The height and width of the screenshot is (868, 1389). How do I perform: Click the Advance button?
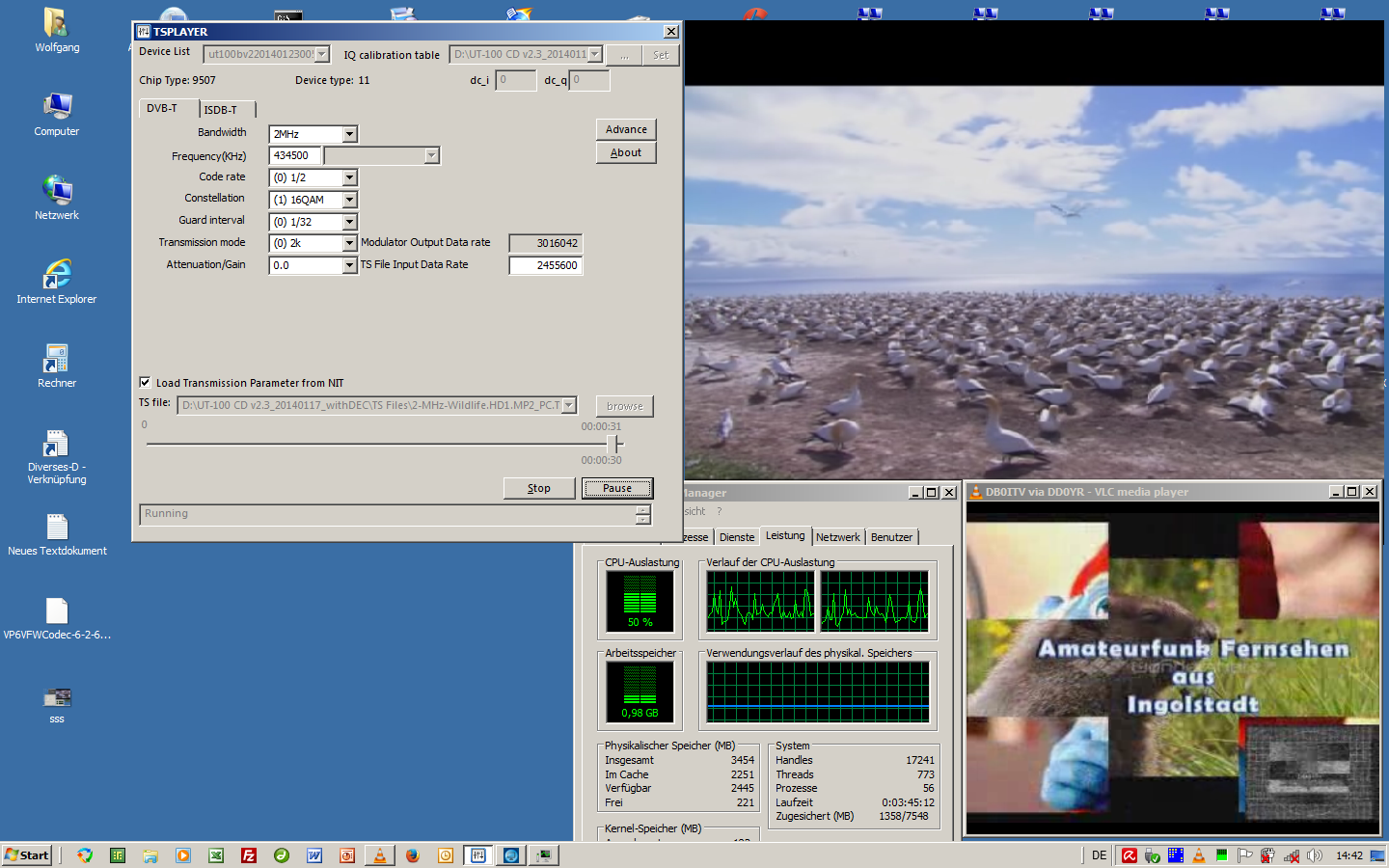point(626,129)
